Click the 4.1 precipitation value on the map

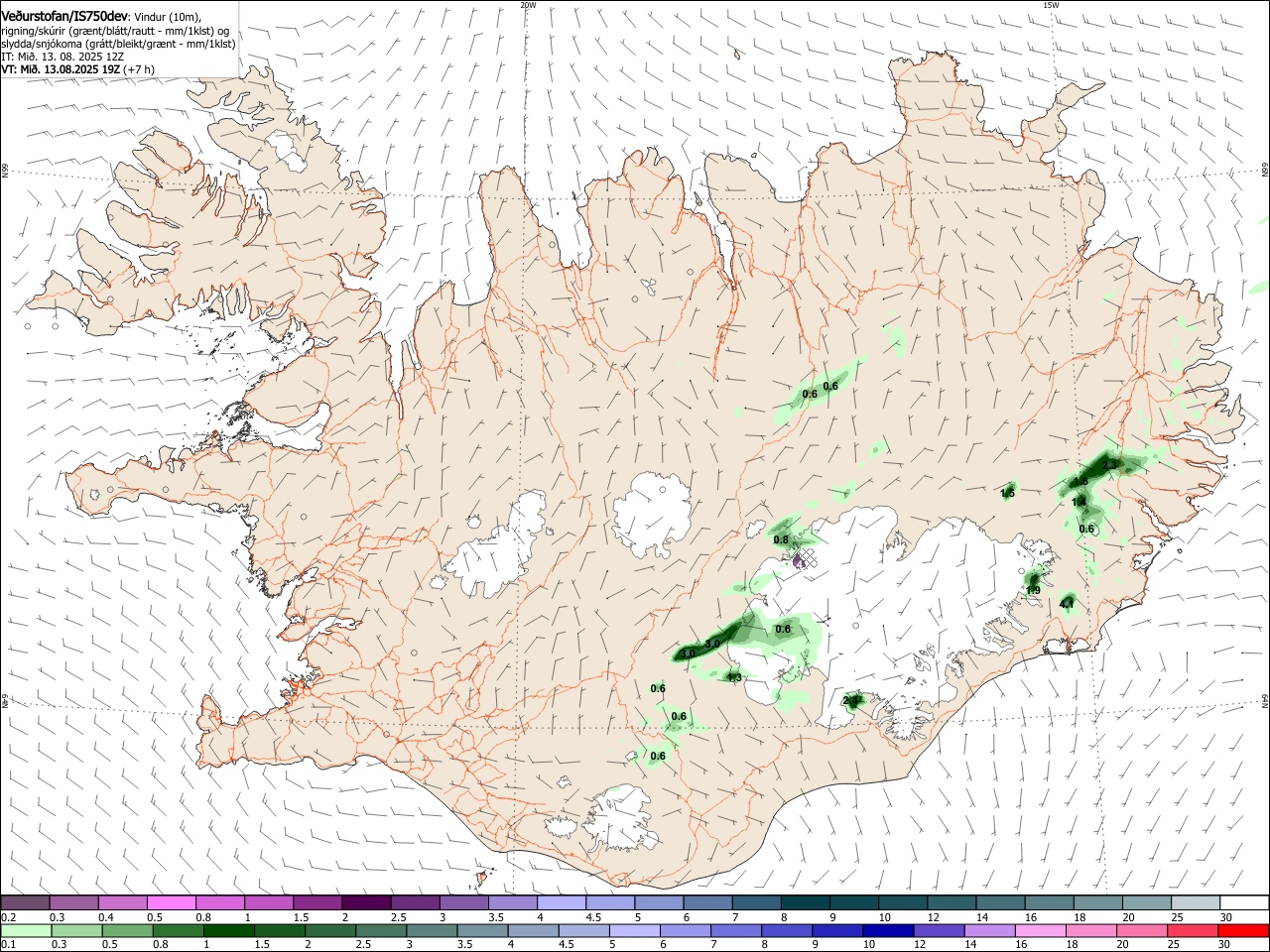pyautogui.click(x=1068, y=603)
